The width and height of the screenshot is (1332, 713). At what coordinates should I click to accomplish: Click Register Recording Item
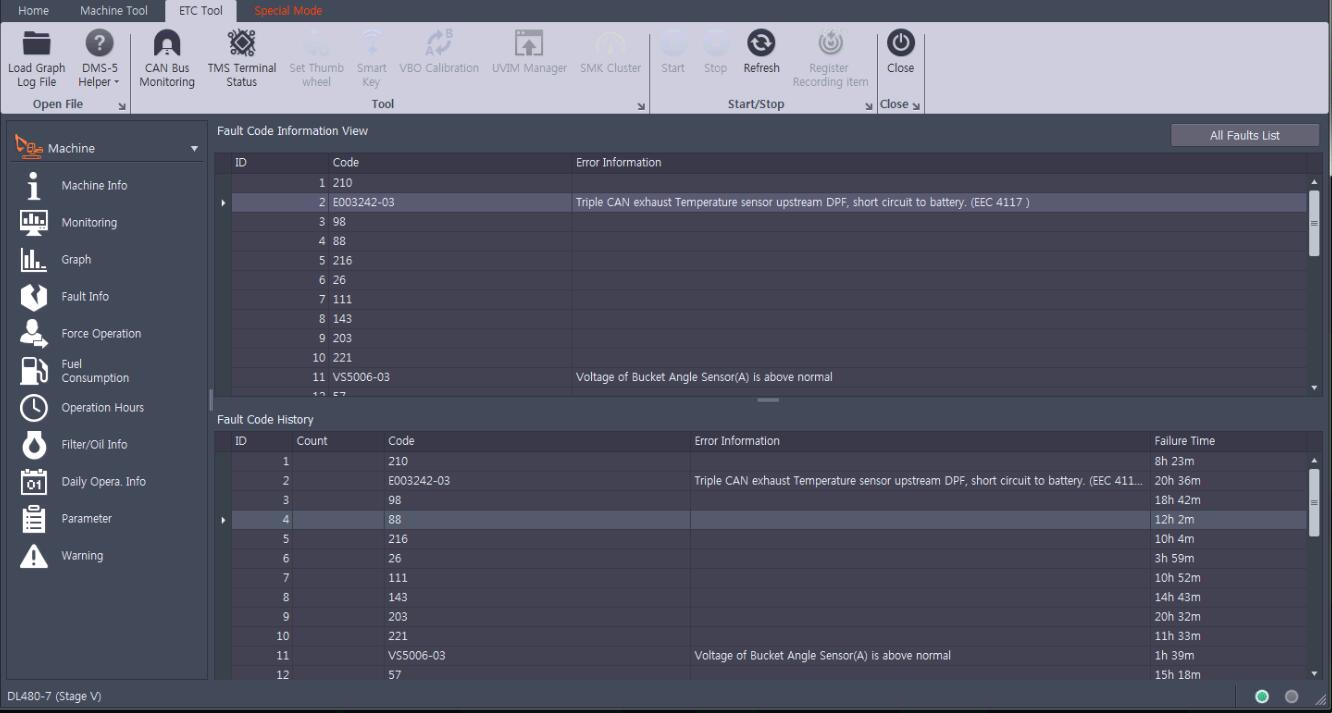point(830,58)
